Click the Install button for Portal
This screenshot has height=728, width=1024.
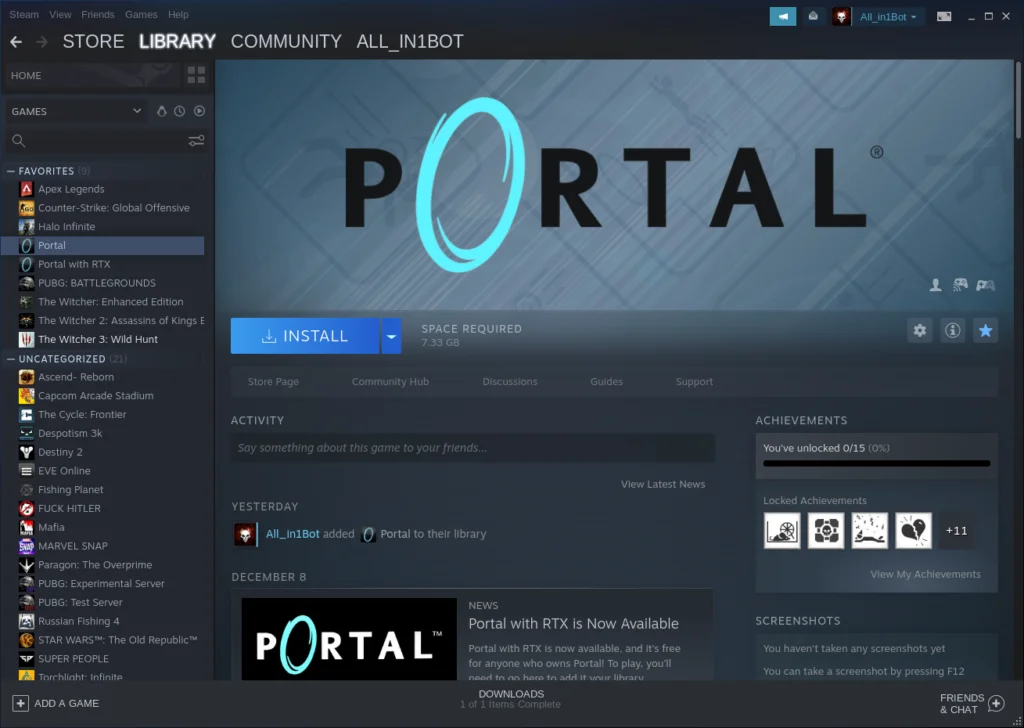click(305, 335)
